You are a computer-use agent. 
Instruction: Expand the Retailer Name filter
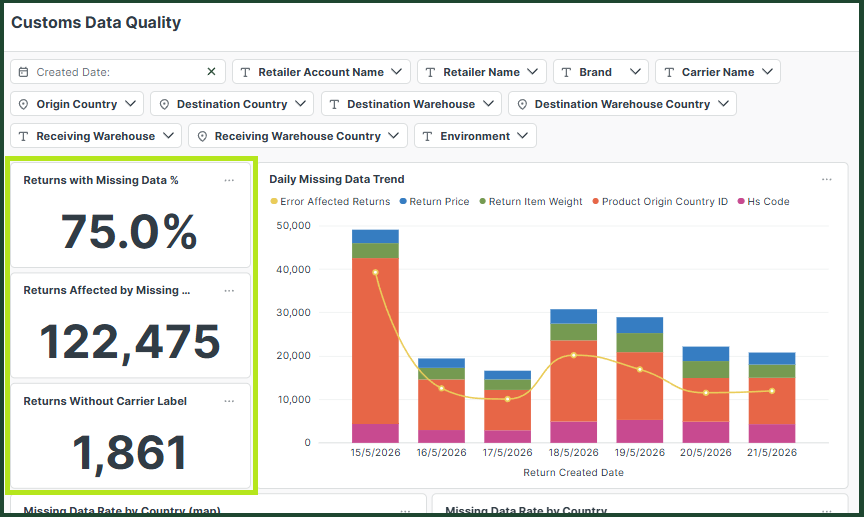[x=482, y=72]
